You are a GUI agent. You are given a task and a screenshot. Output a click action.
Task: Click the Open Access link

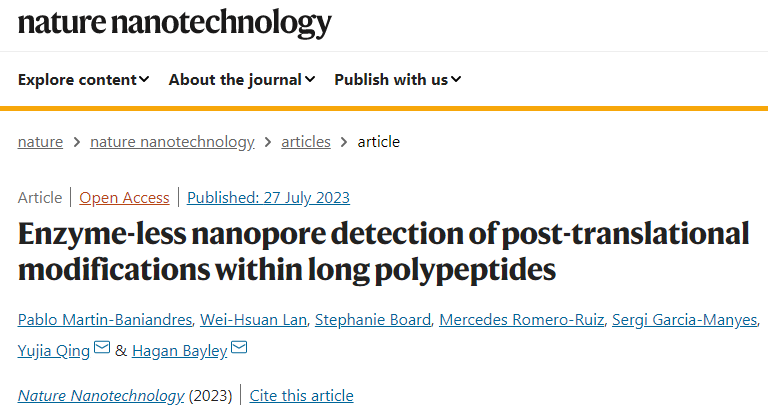point(125,197)
